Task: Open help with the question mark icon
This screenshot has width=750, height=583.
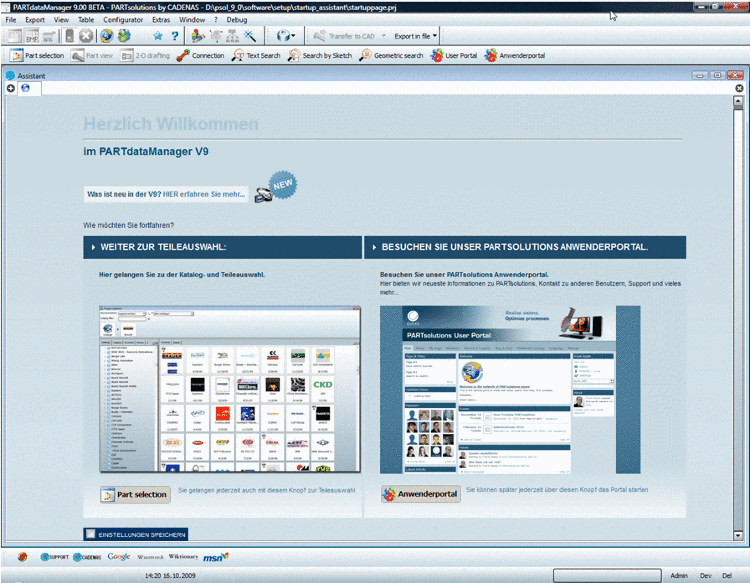Action: pos(175,36)
